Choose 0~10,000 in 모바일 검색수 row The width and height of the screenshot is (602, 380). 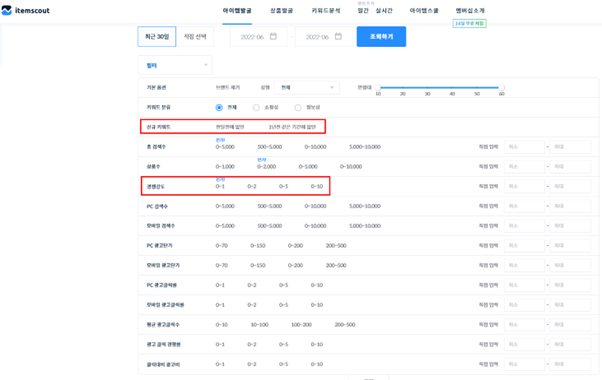(315, 226)
